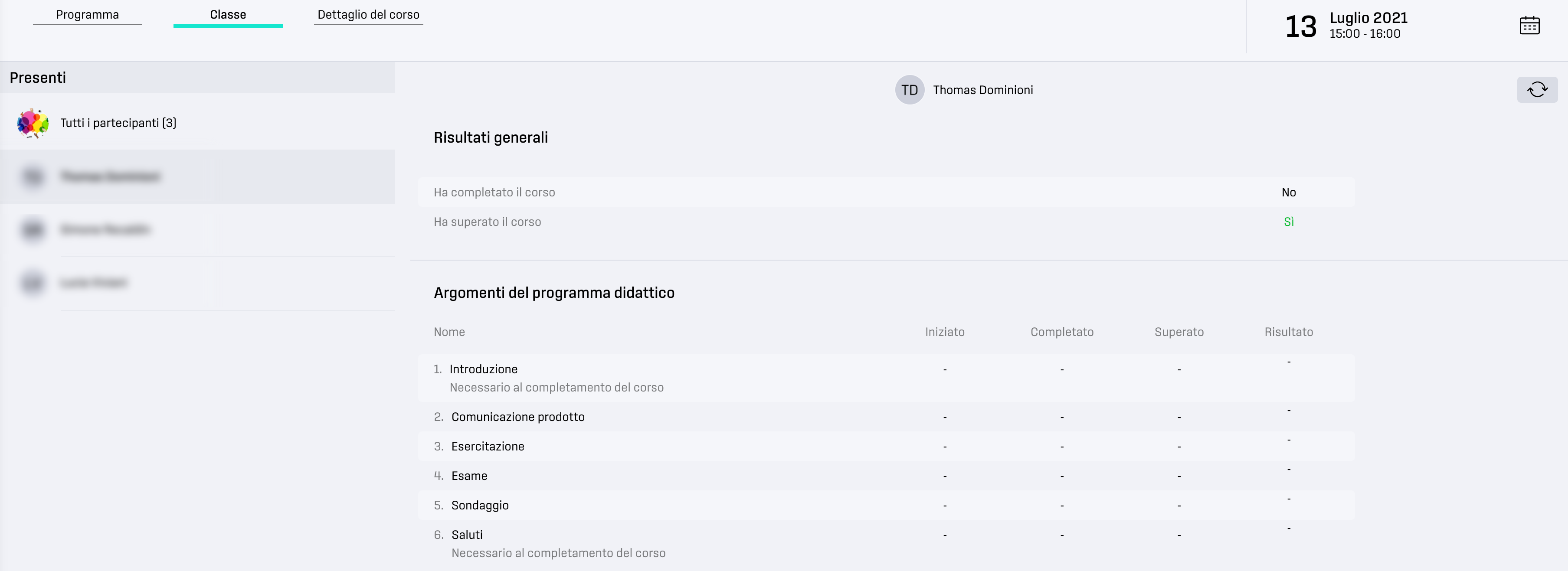Select Tutti i partecipanti (3)

click(x=118, y=123)
